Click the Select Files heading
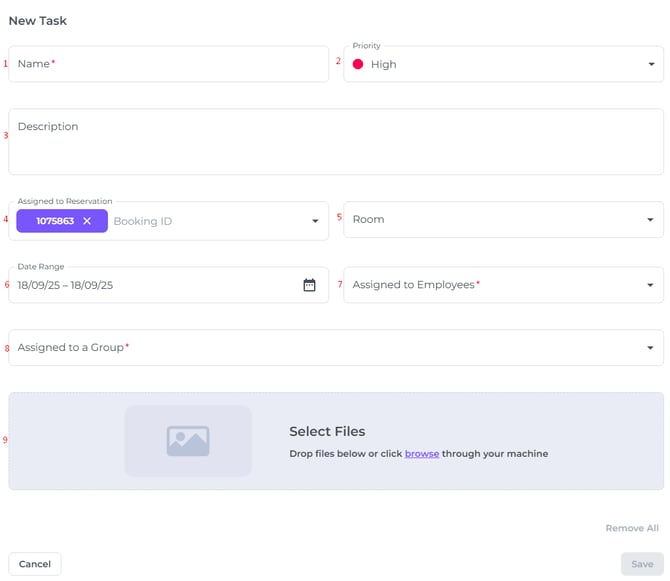The image size is (670, 581). click(x=327, y=432)
